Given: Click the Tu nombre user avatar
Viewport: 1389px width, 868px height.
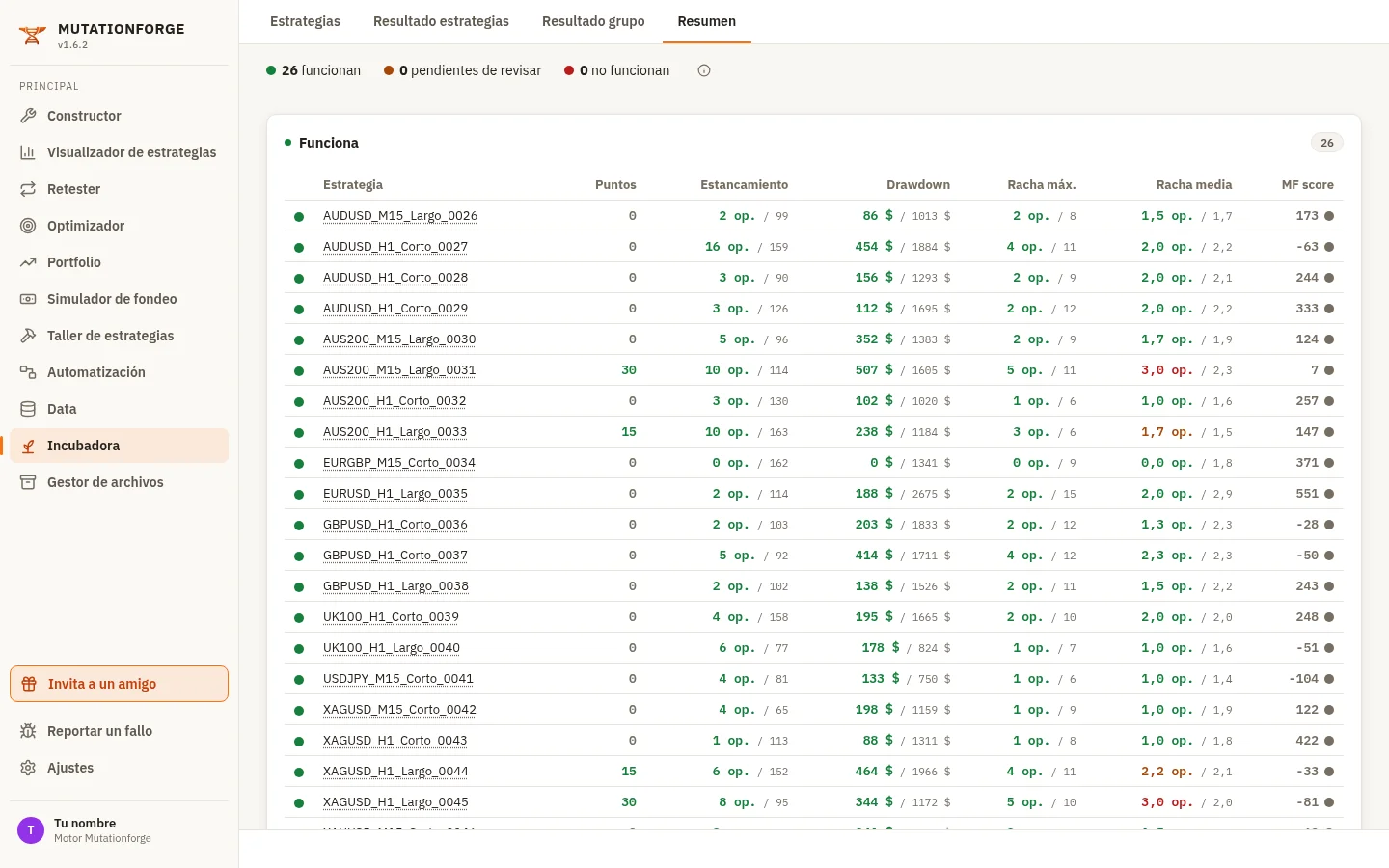Looking at the screenshot, I should [31, 830].
